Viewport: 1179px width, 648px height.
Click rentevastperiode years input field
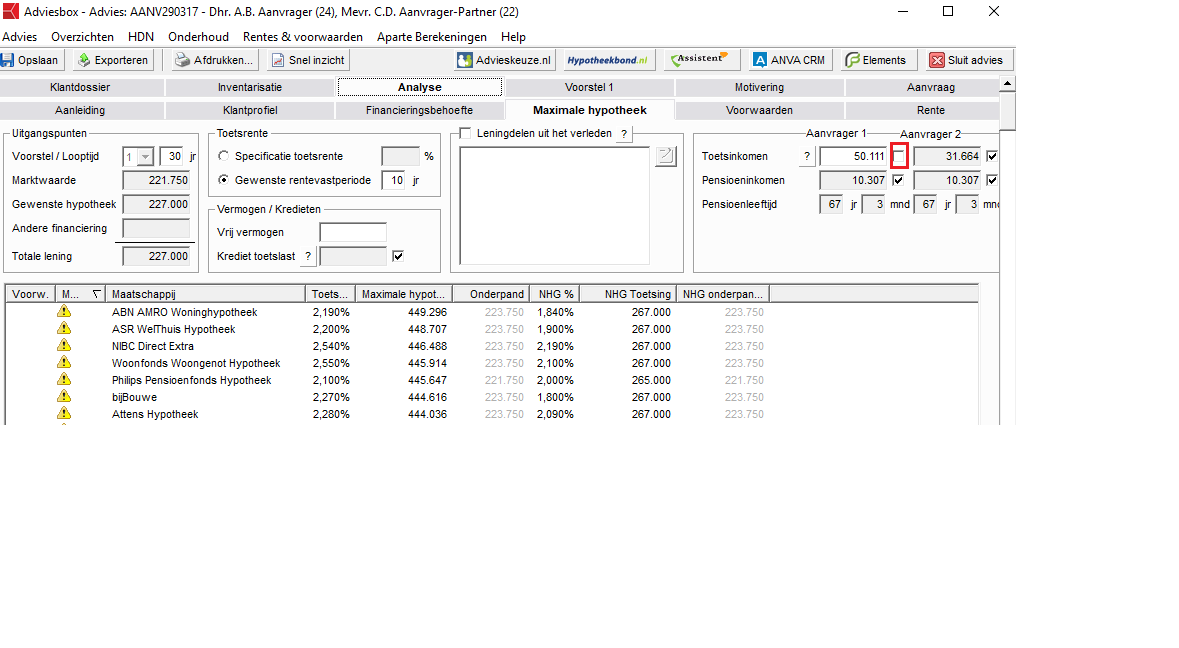point(394,180)
